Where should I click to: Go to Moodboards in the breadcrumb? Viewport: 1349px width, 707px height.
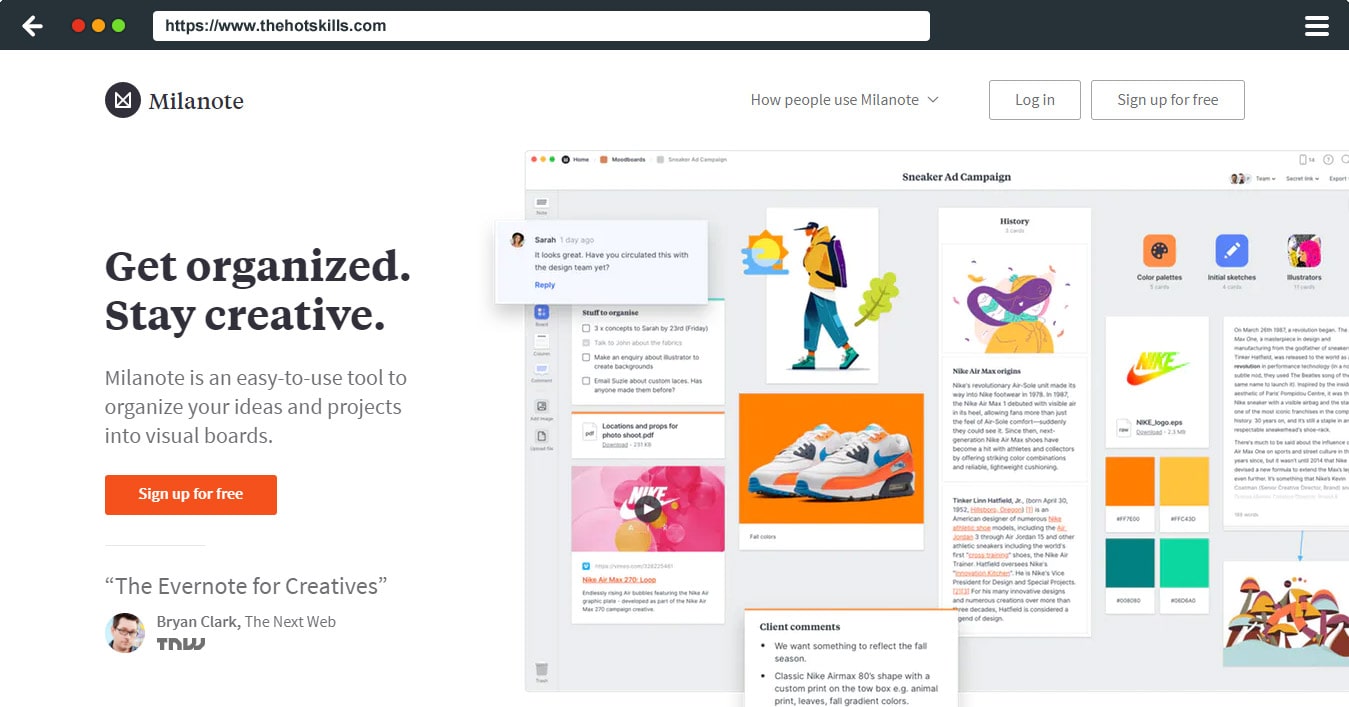[x=622, y=160]
